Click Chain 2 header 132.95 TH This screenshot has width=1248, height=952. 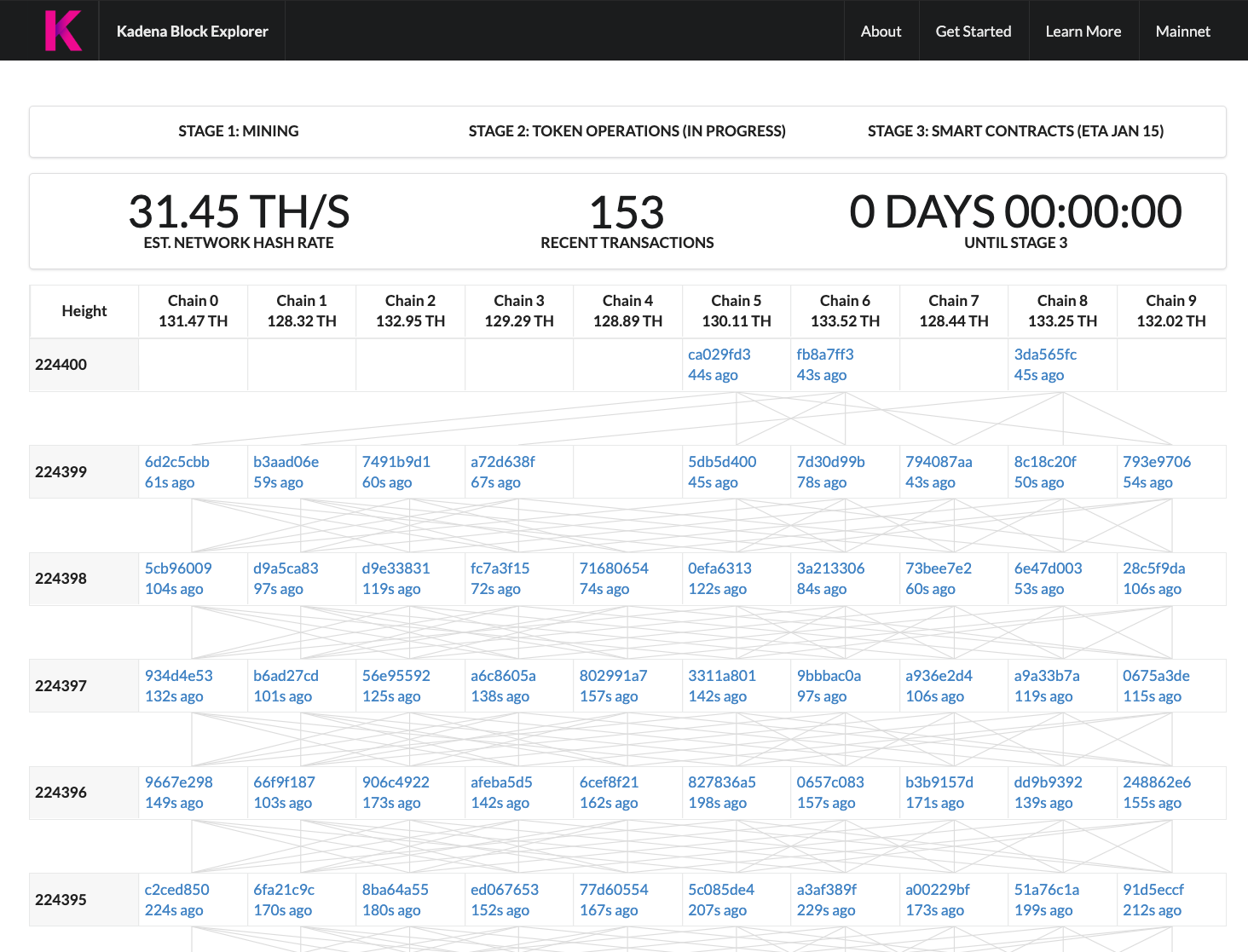point(411,311)
